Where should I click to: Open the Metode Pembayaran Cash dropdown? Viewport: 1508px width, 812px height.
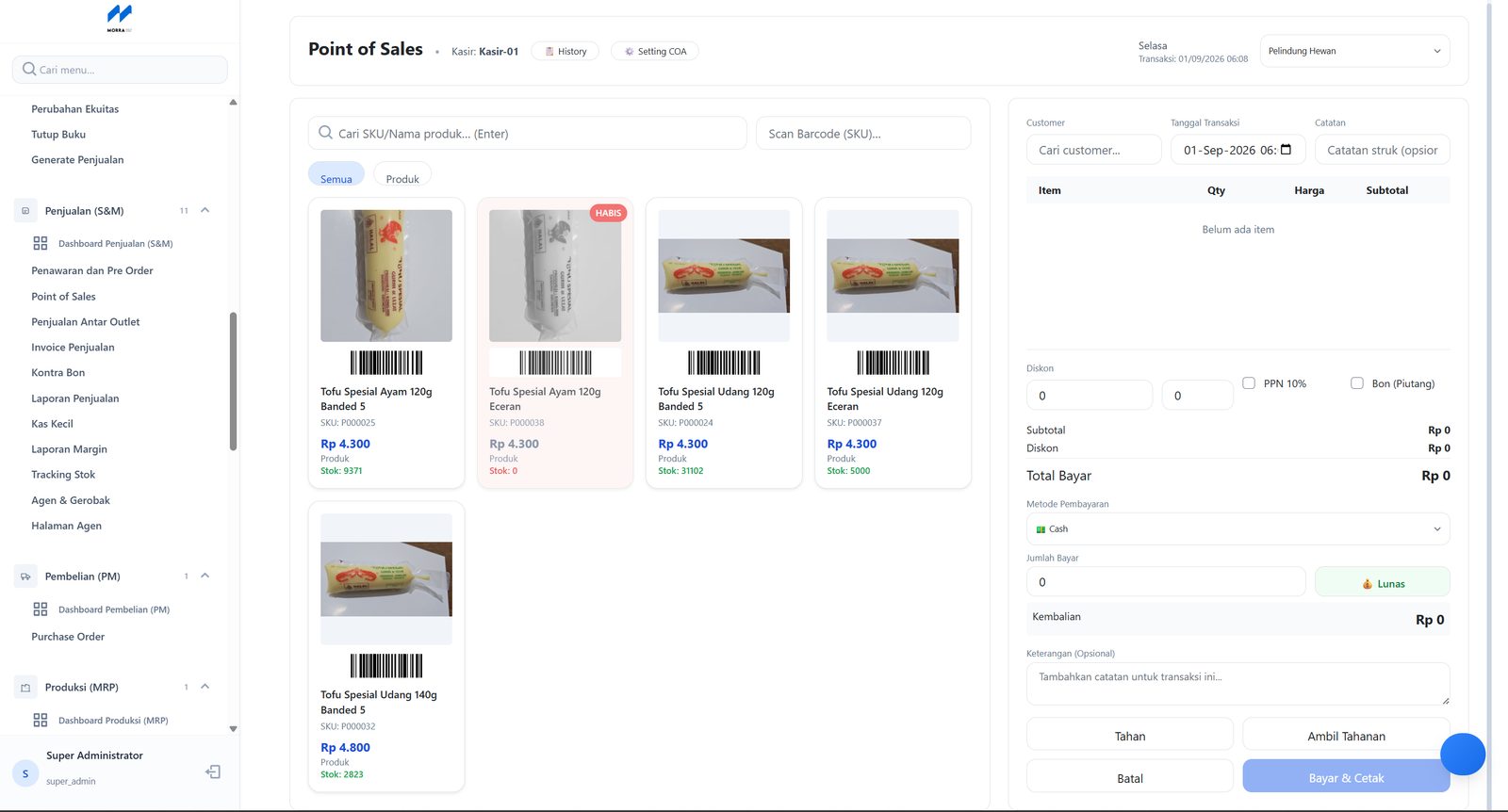[1238, 529]
